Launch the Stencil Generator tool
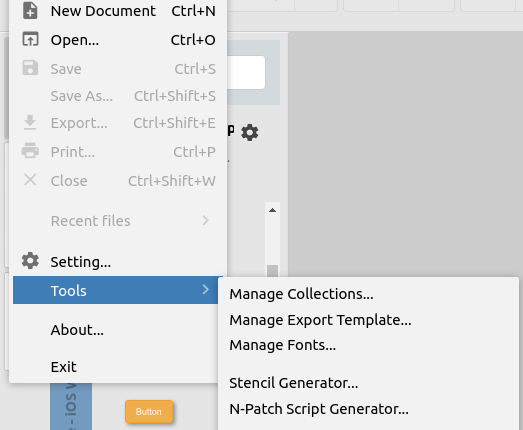This screenshot has height=430, width=523. (294, 383)
